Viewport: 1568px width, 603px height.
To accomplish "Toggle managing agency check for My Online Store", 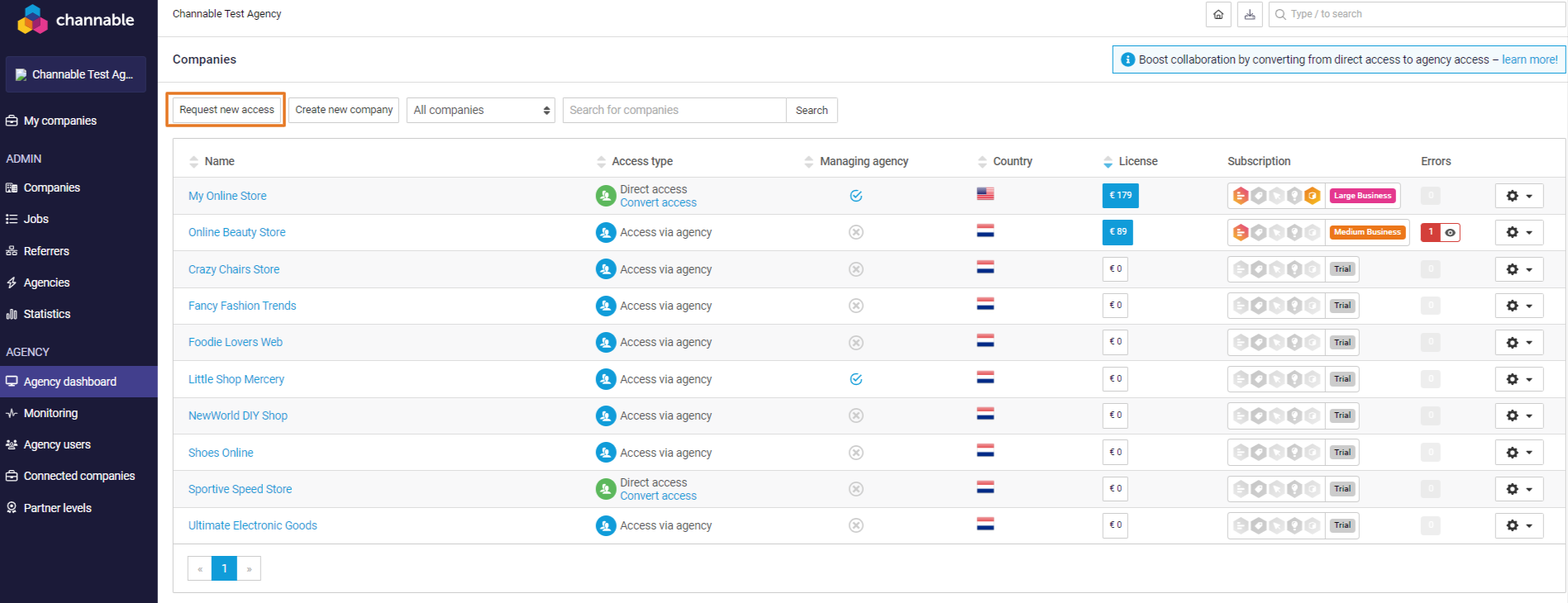I will 856,196.
